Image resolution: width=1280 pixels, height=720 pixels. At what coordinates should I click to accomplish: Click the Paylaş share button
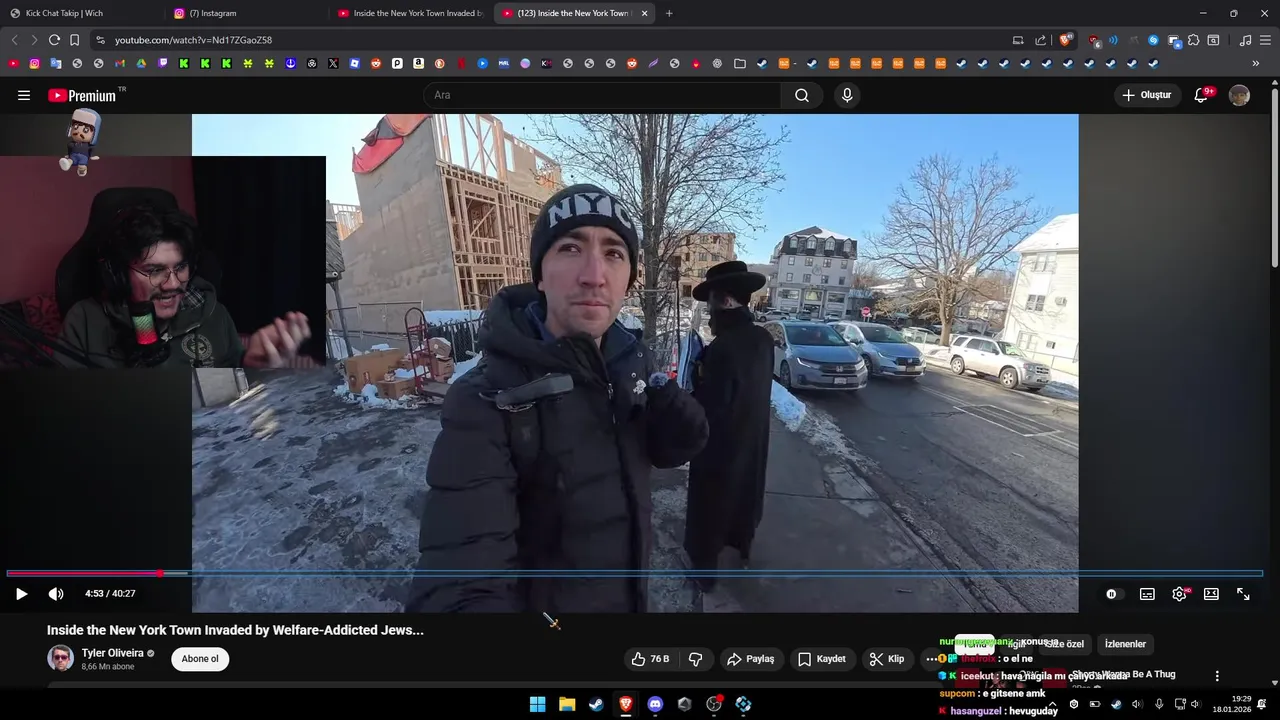click(x=751, y=659)
